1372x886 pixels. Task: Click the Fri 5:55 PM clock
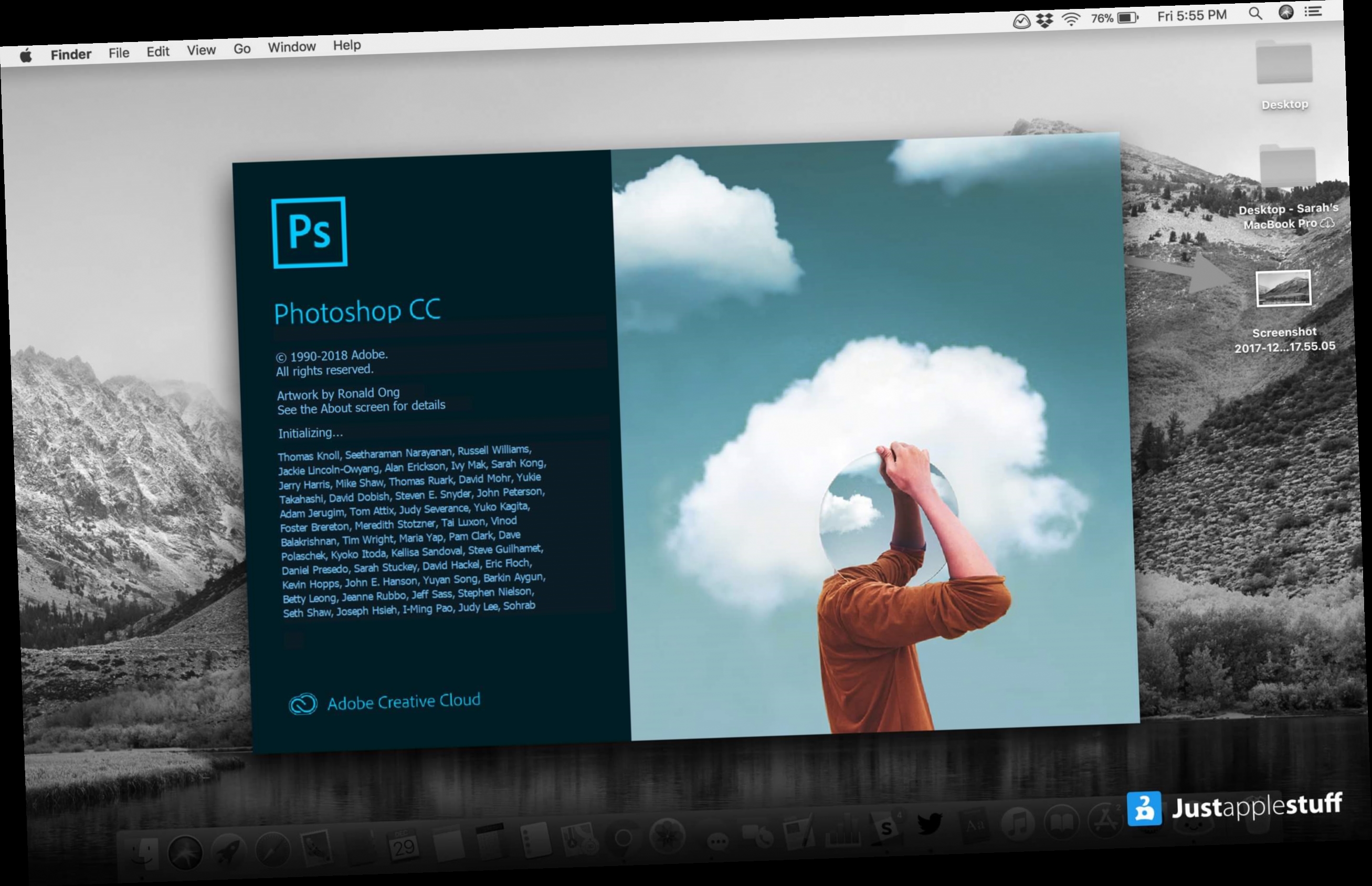click(1192, 16)
